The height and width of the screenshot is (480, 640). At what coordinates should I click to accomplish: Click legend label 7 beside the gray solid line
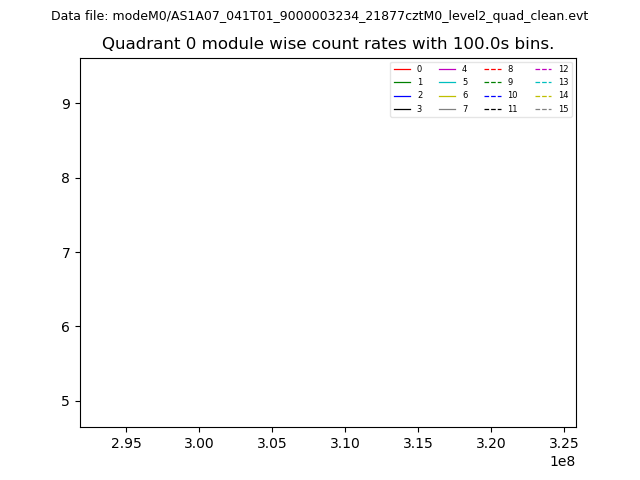[464, 109]
